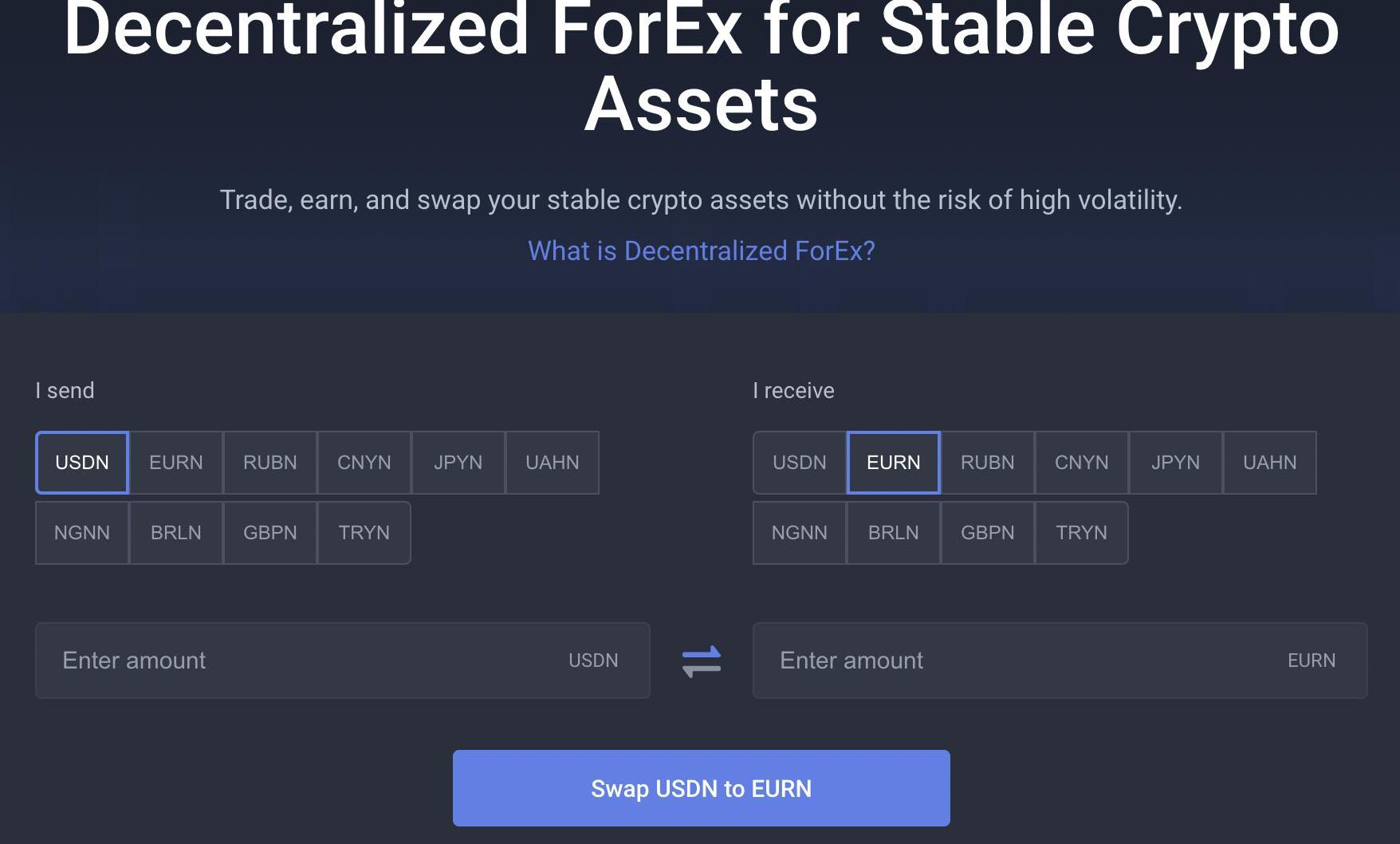Click the EURN receive amount field

pos(1021,661)
